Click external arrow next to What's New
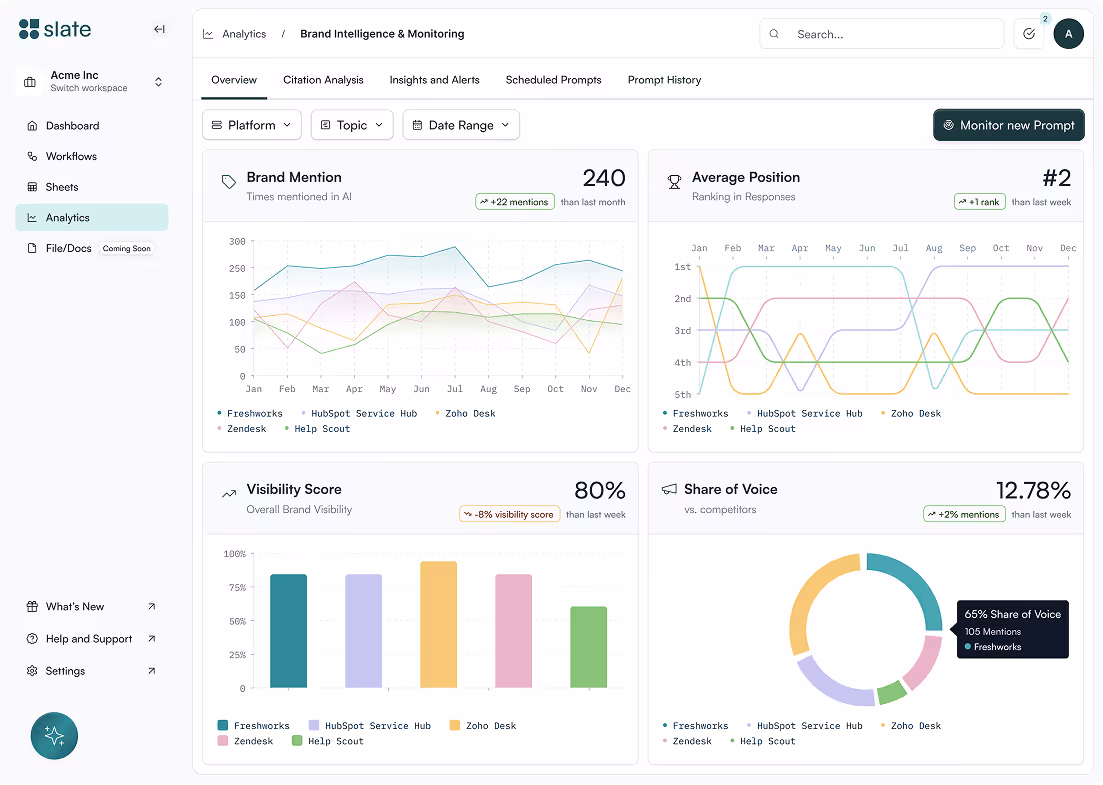The width and height of the screenshot is (1103, 785). [151, 606]
